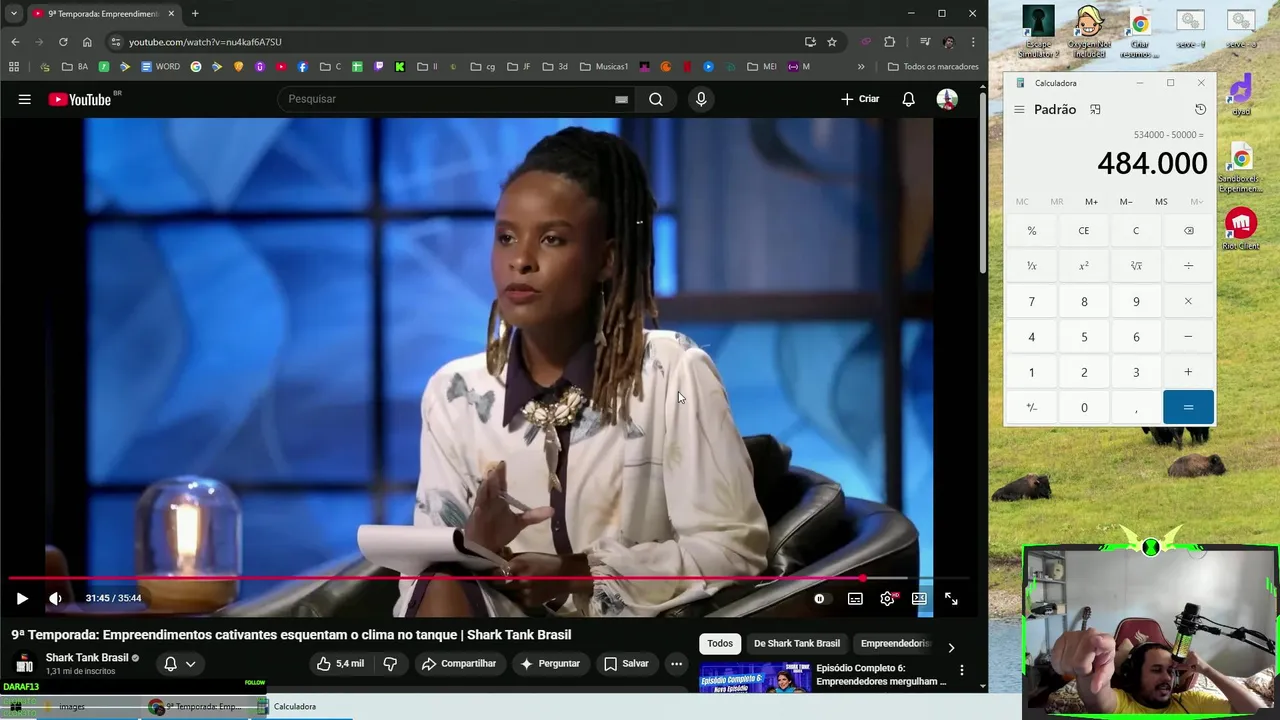The image size is (1280, 720).
Task: Click the Salvar save button
Action: [x=626, y=663]
